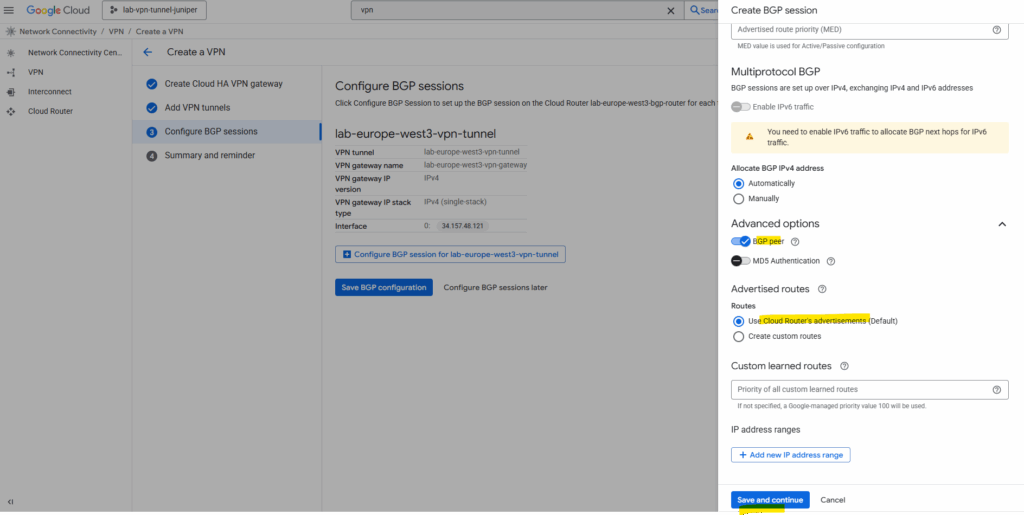Click the IPv6 warning triangle icon
Image resolution: width=1024 pixels, height=515 pixels.
(x=750, y=137)
